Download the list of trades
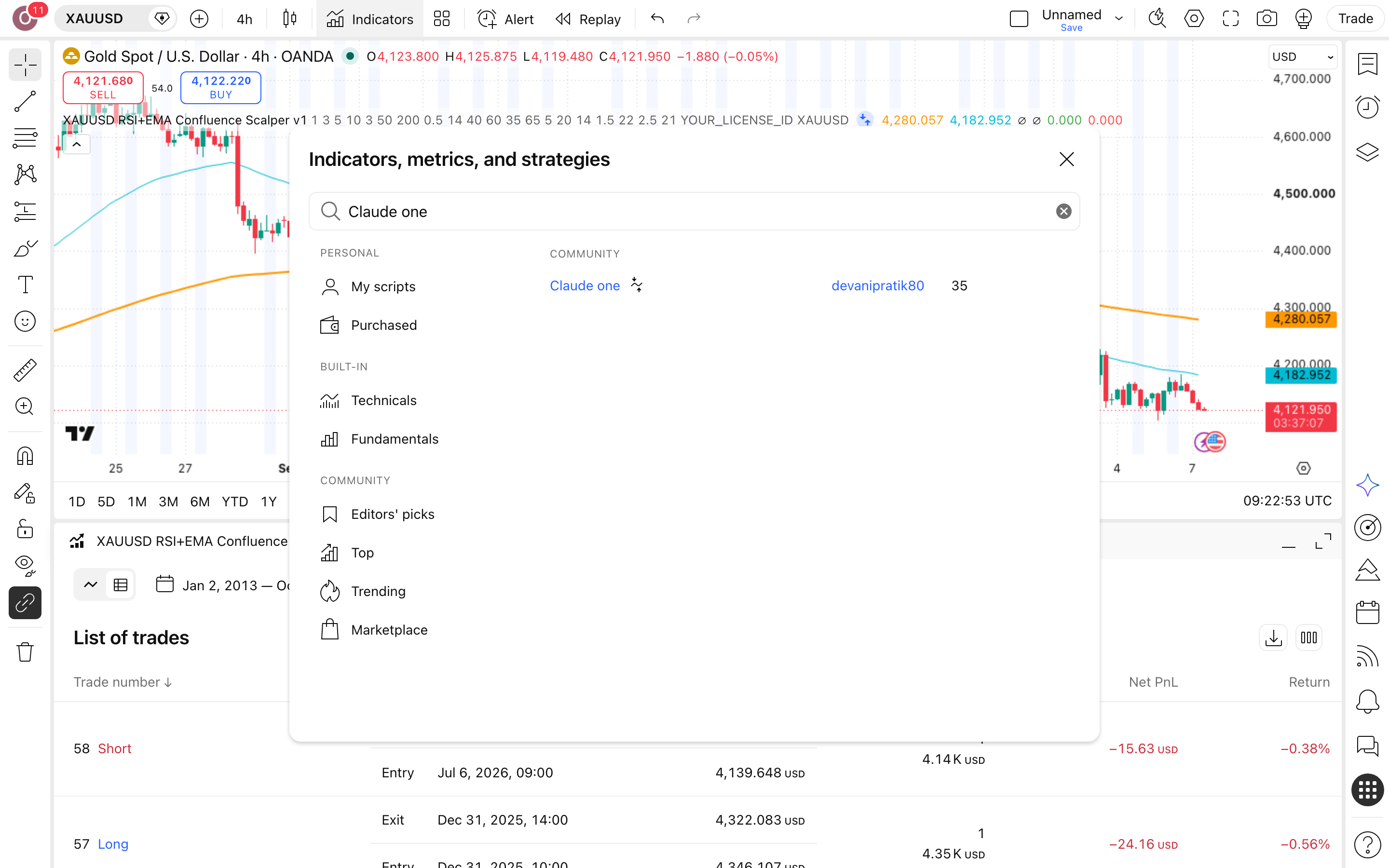 [1273, 638]
